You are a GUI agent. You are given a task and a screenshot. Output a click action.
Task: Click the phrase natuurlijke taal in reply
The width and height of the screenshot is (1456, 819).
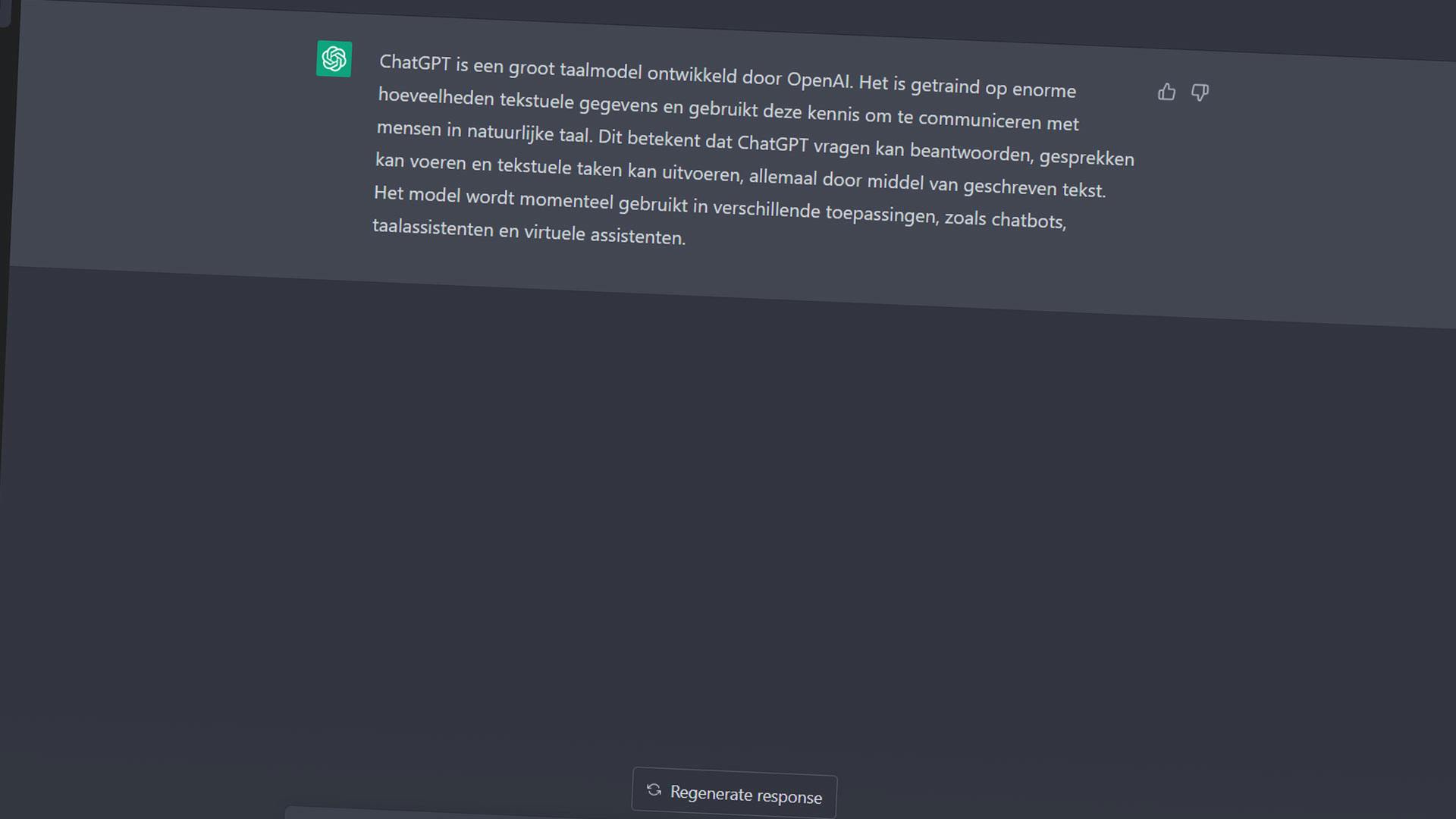(x=529, y=133)
